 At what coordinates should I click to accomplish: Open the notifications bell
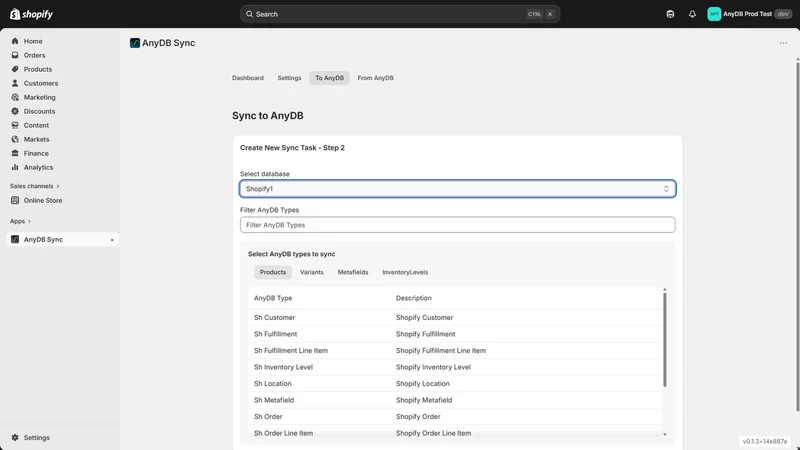tap(692, 14)
